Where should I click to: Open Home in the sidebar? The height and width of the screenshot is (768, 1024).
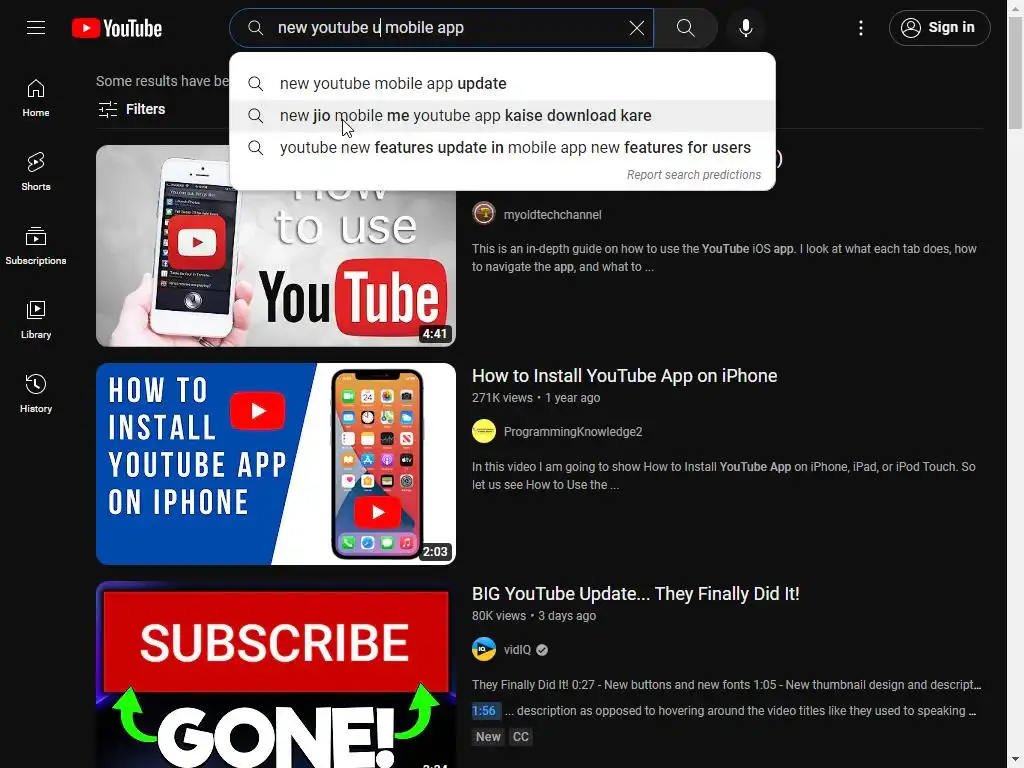click(36, 98)
